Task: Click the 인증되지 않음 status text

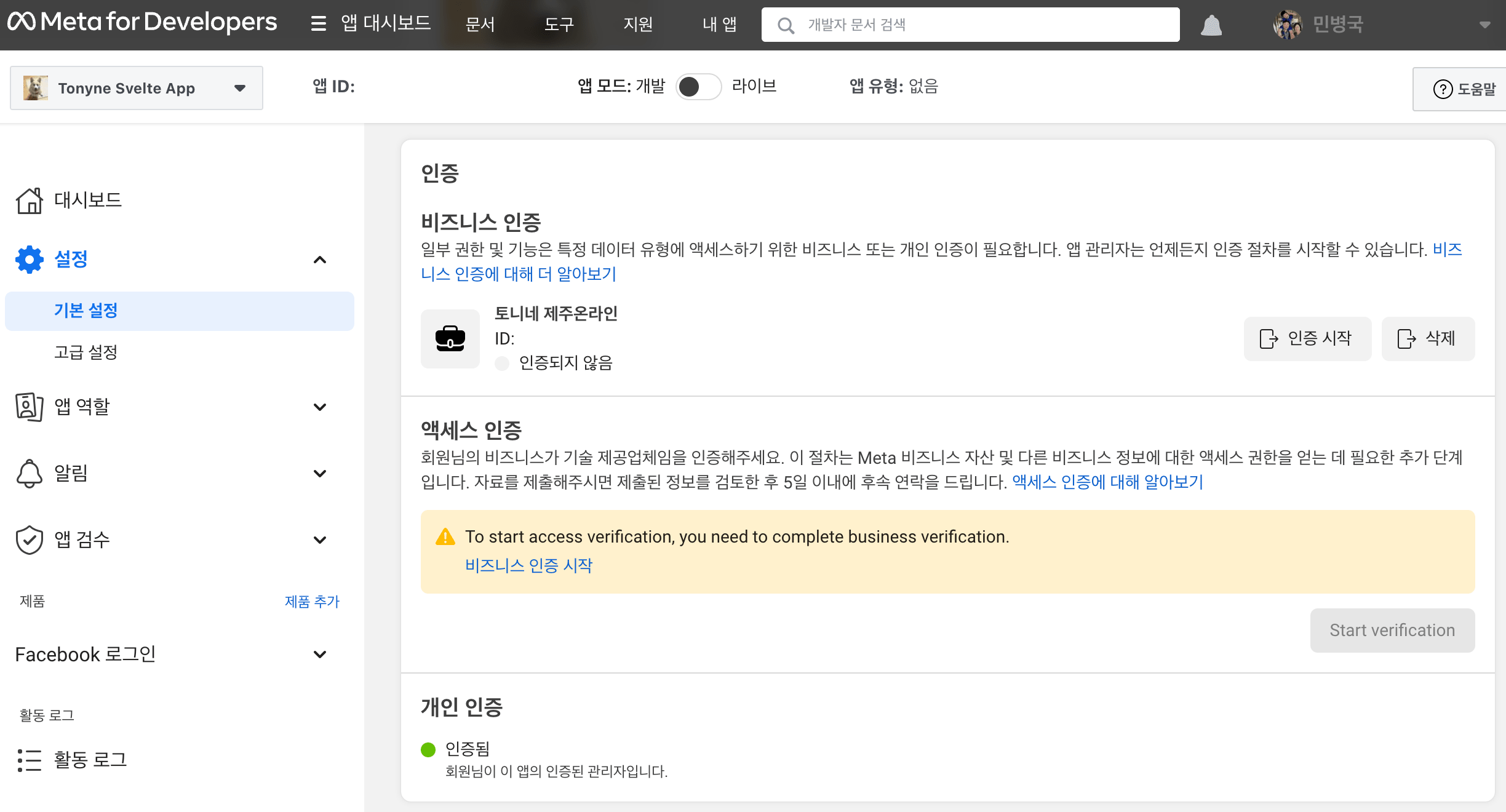Action: click(565, 363)
